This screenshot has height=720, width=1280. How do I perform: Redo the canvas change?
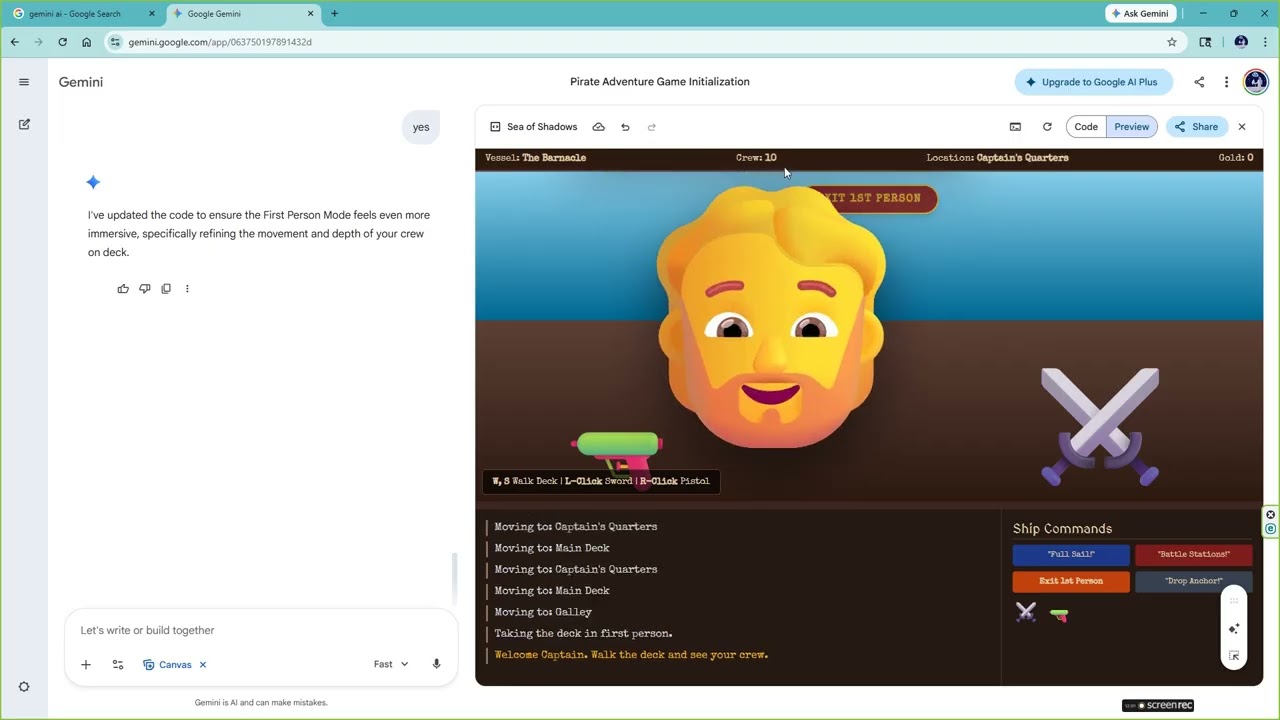pos(652,127)
